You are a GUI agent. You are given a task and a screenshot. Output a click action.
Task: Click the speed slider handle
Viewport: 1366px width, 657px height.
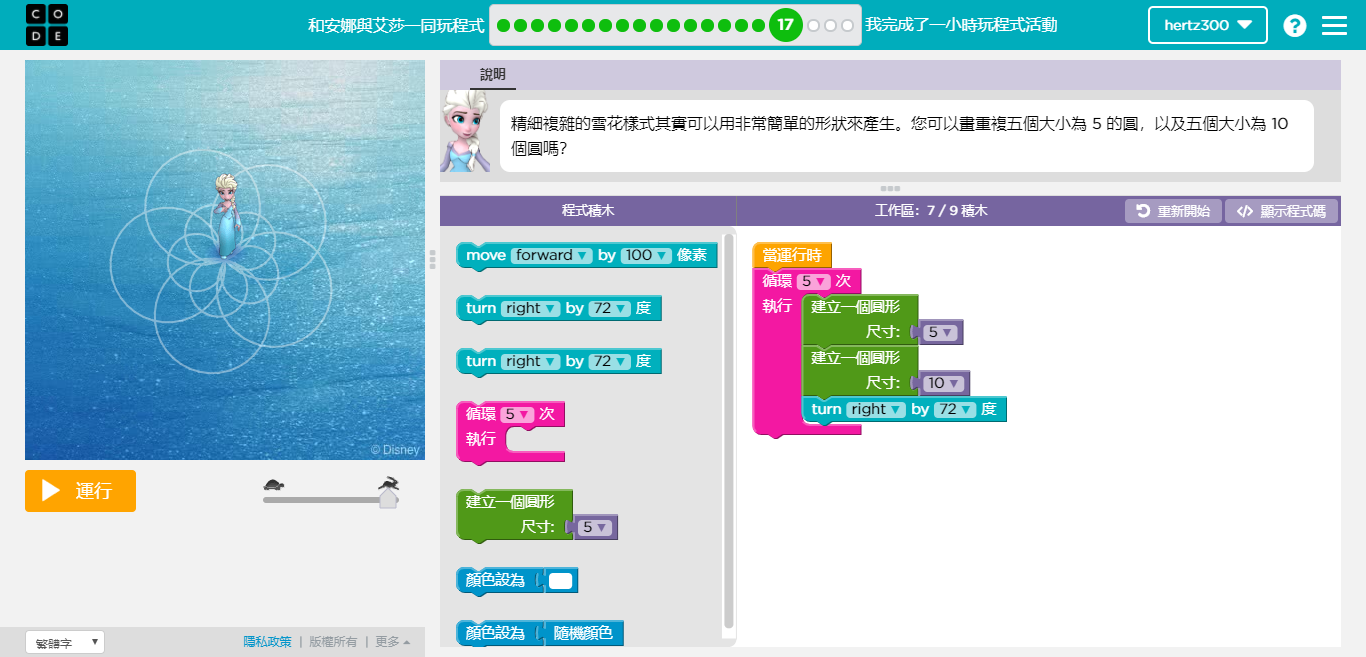(x=388, y=498)
